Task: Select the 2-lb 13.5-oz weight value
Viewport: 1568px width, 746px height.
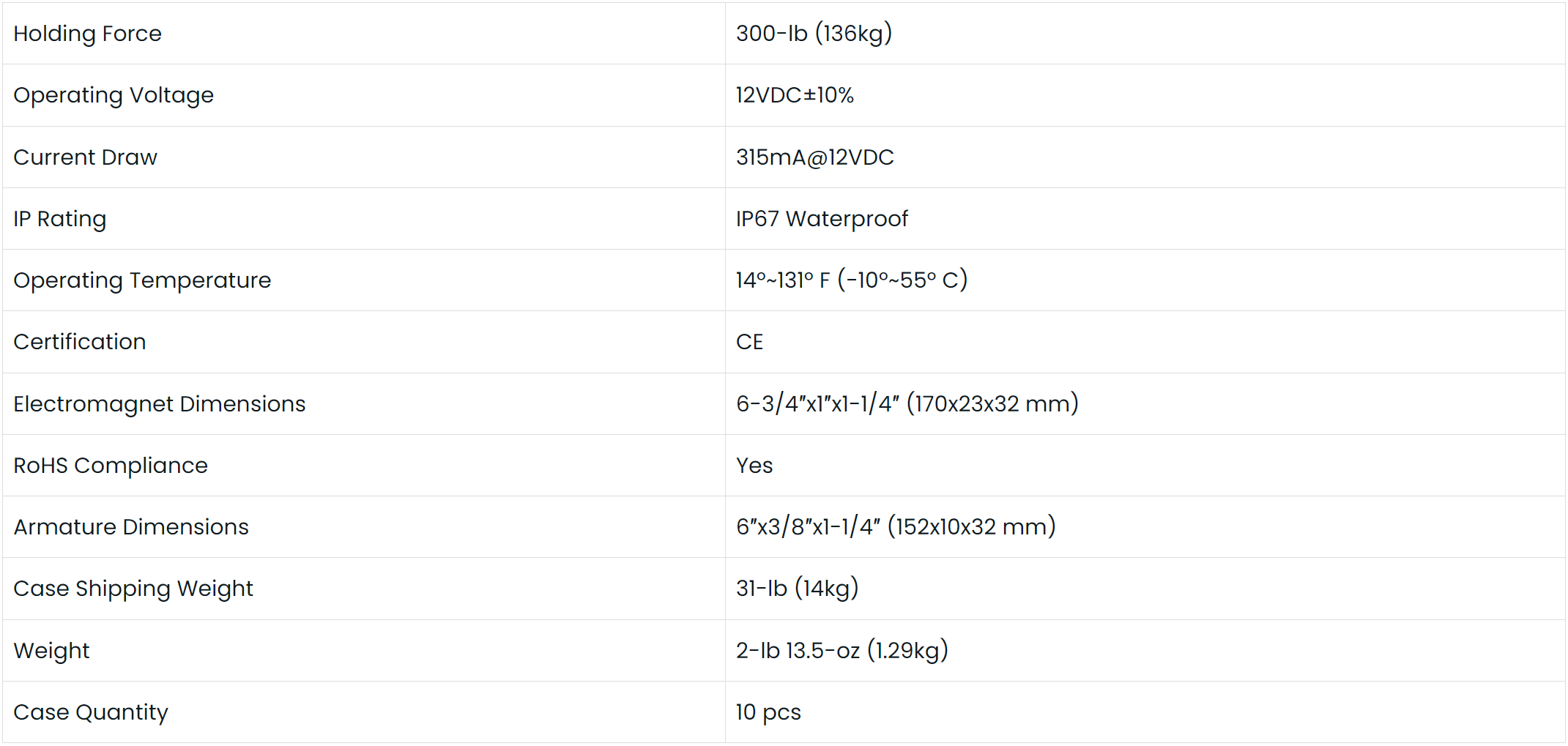Action: pos(842,651)
